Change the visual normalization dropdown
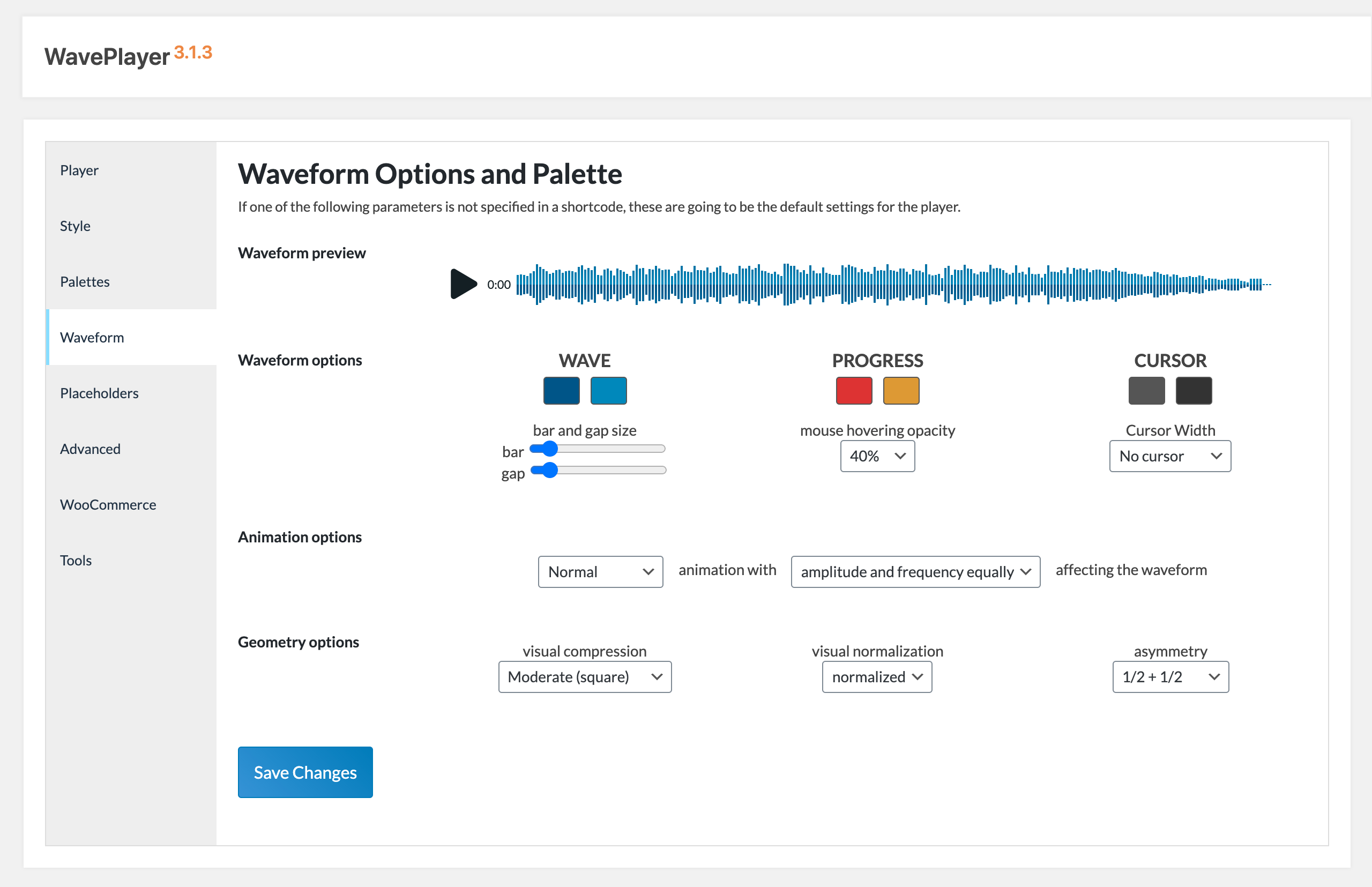The width and height of the screenshot is (1372, 887). (877, 677)
